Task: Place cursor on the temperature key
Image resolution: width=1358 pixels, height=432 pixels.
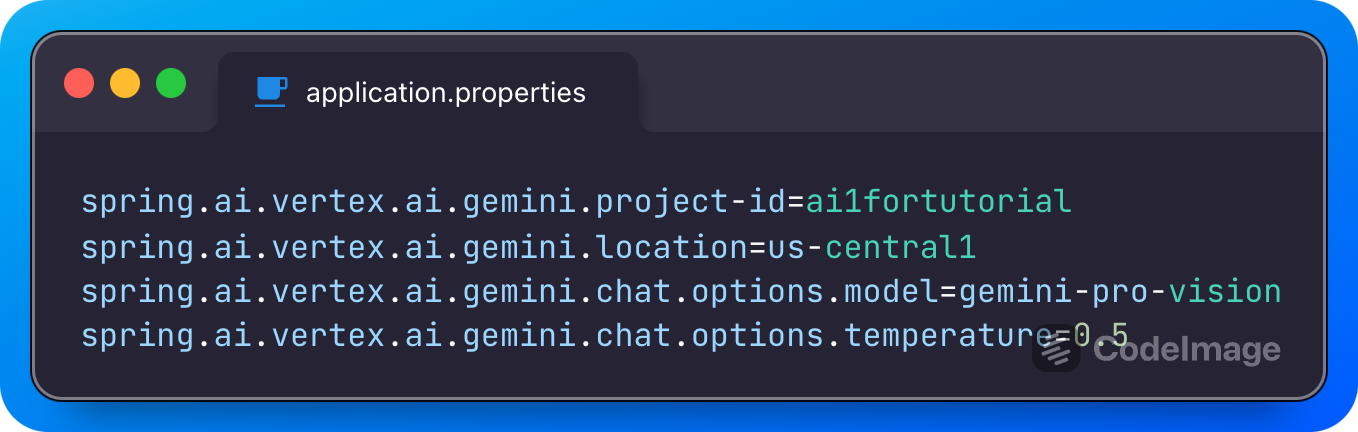Action: (948, 336)
